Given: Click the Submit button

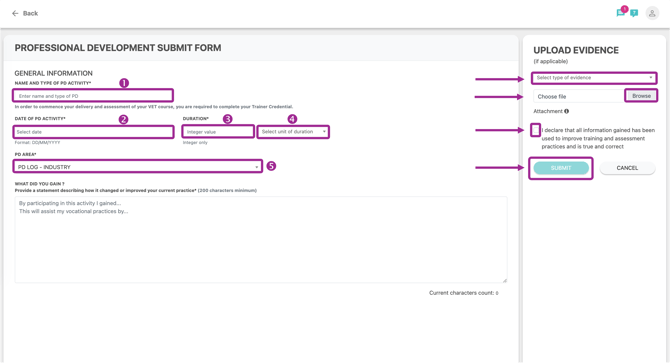Looking at the screenshot, I should click(561, 168).
